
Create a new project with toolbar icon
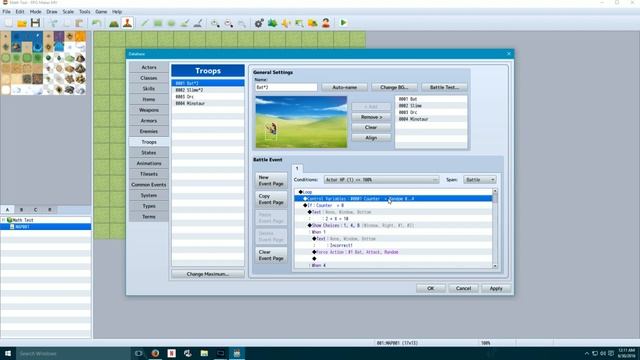8,23
